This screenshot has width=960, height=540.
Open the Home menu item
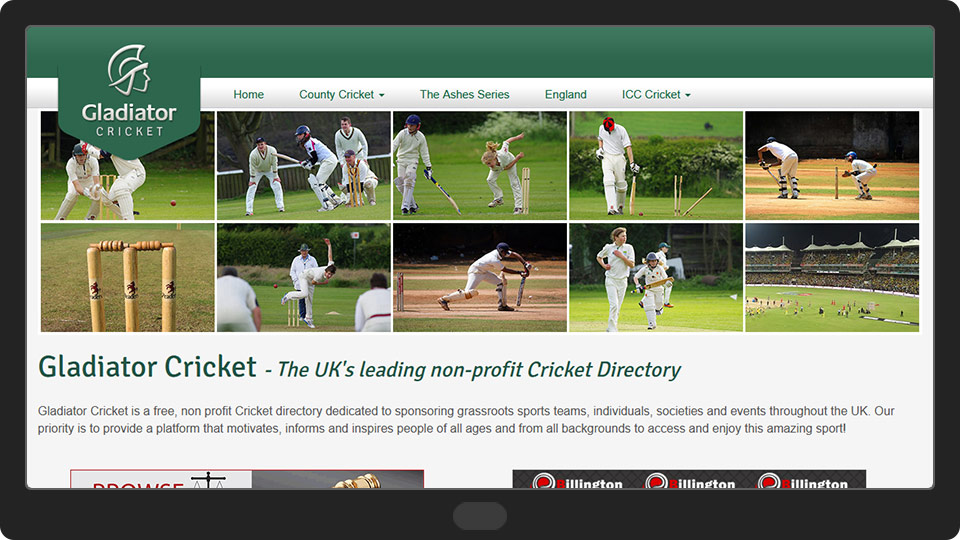pos(248,95)
